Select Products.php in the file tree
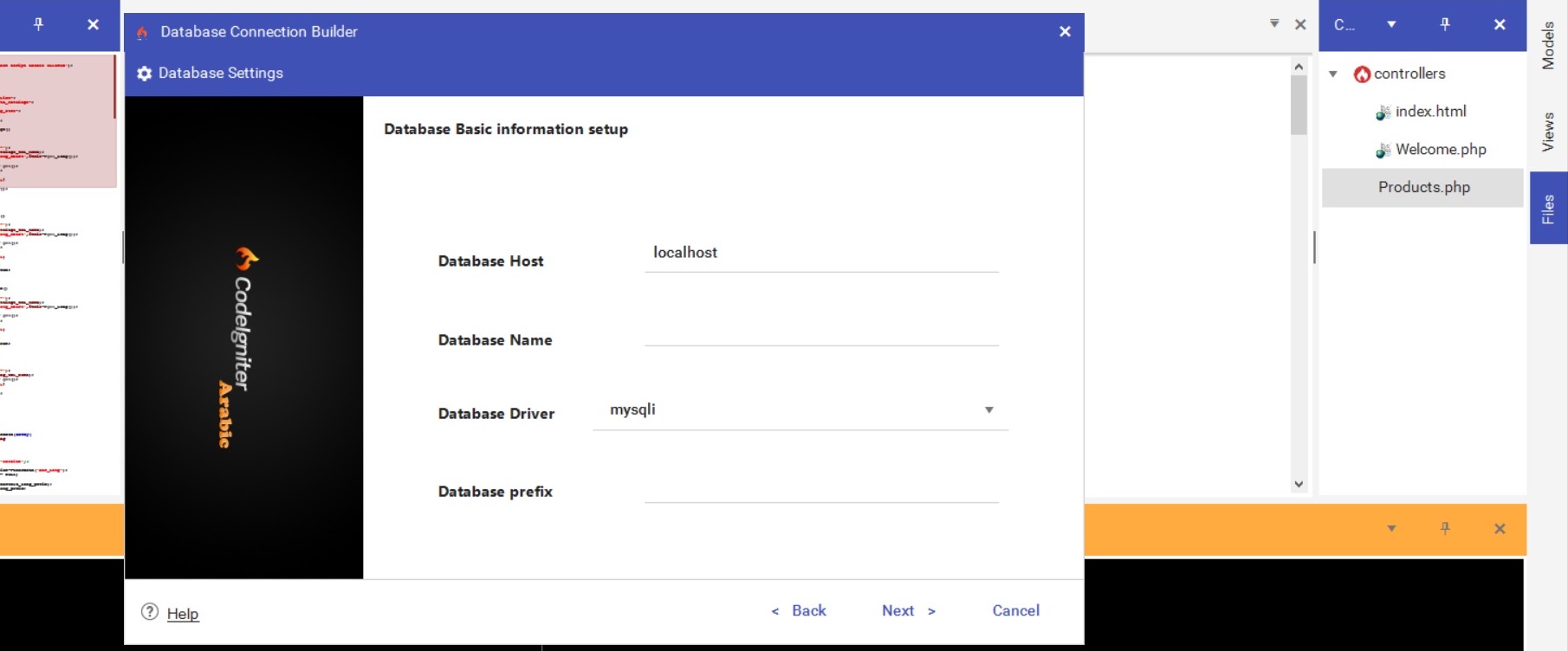The image size is (1568, 651). (x=1423, y=187)
